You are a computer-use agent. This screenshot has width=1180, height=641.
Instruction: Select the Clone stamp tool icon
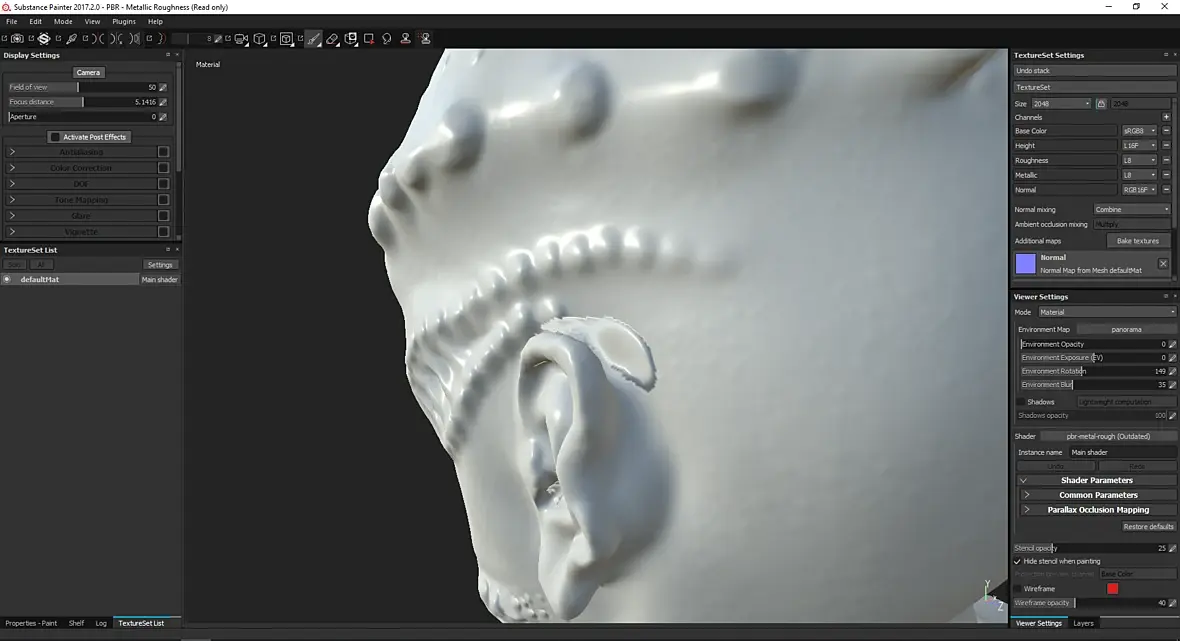(x=406, y=38)
